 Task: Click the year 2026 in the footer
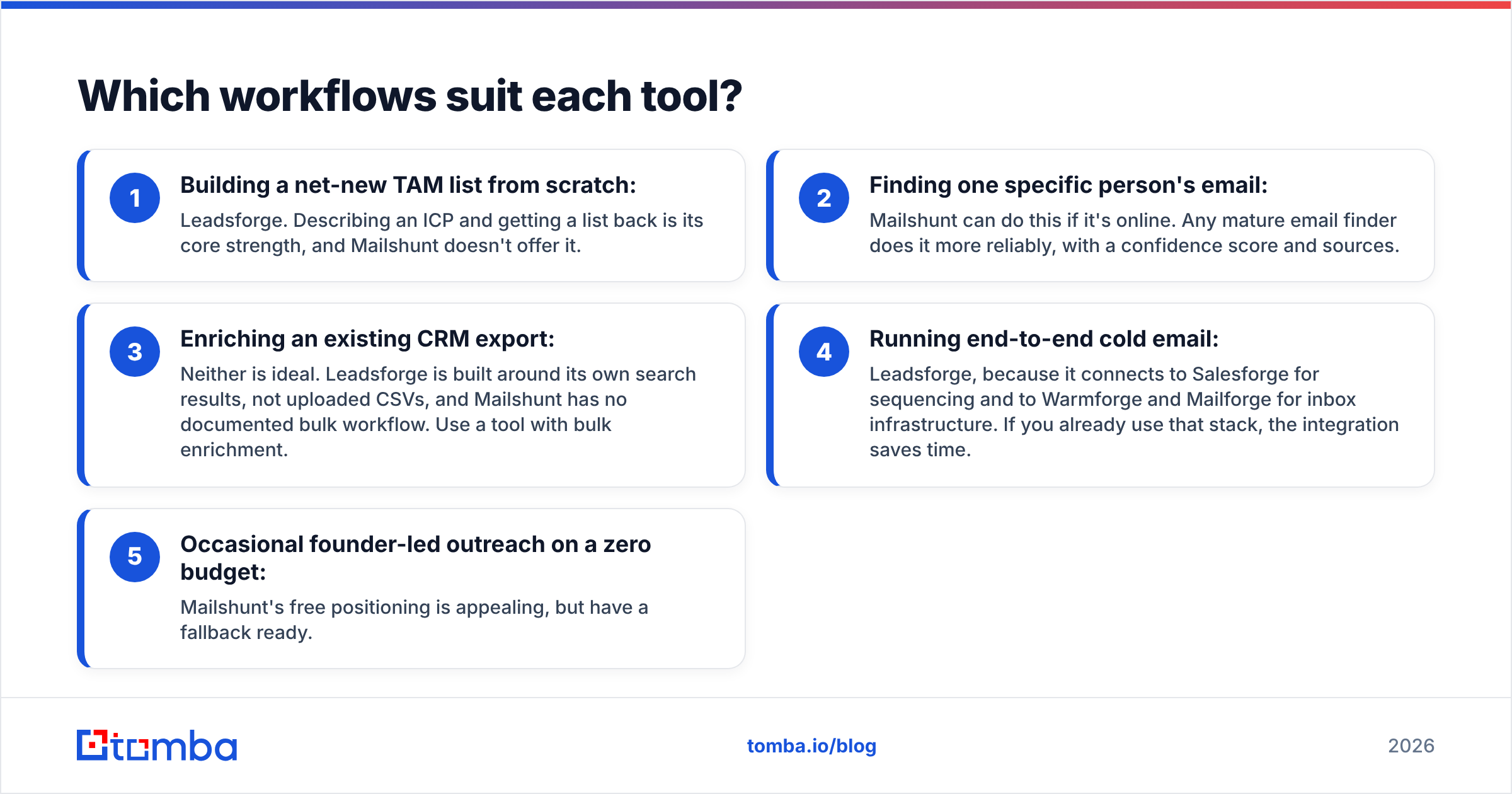click(1411, 746)
